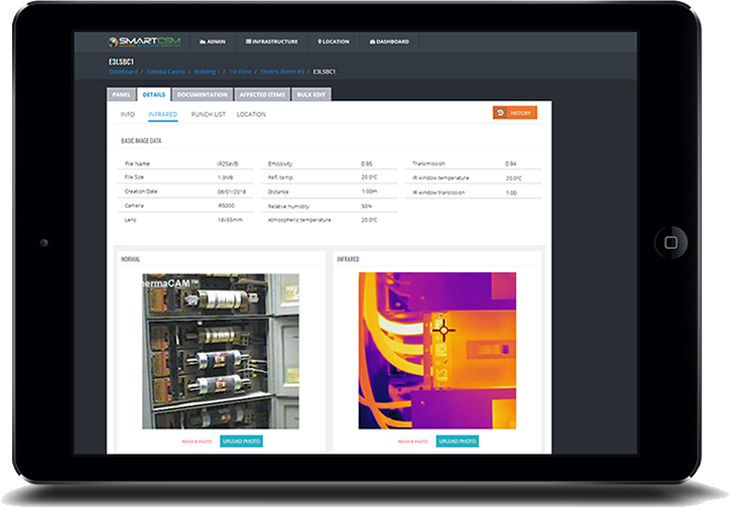Click the Refl. temp. label
731x508 pixels.
(x=281, y=178)
